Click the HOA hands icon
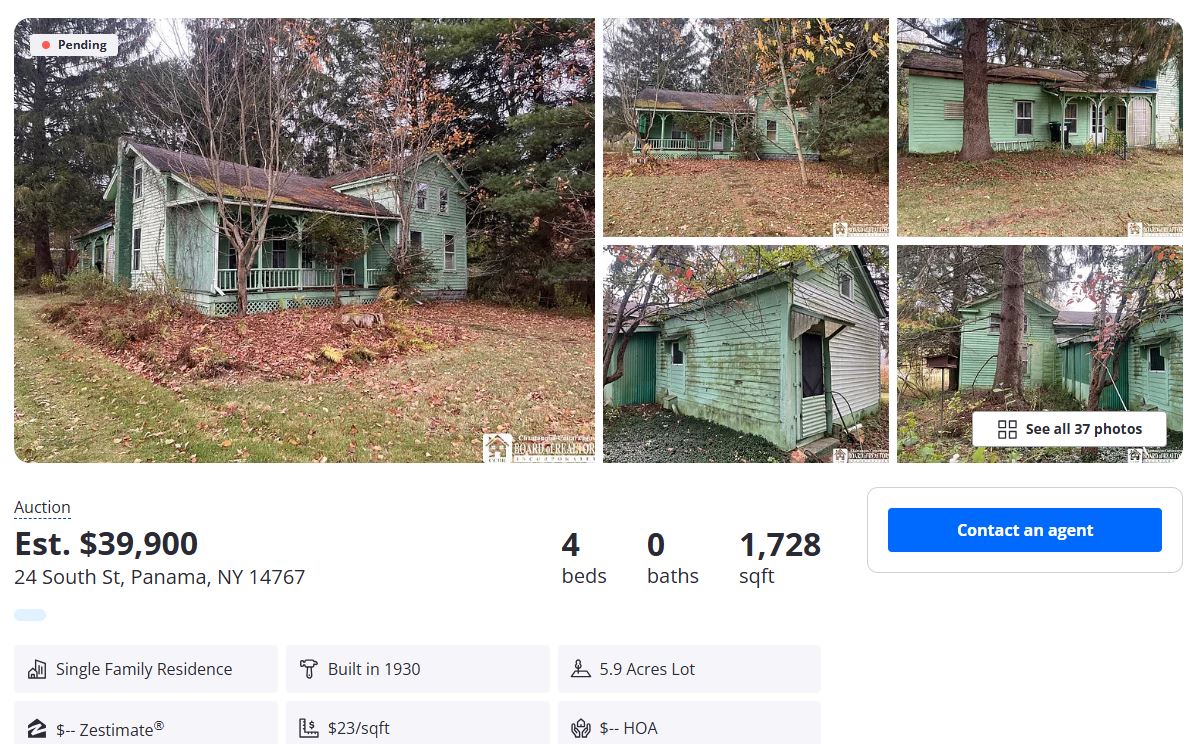 tap(581, 728)
